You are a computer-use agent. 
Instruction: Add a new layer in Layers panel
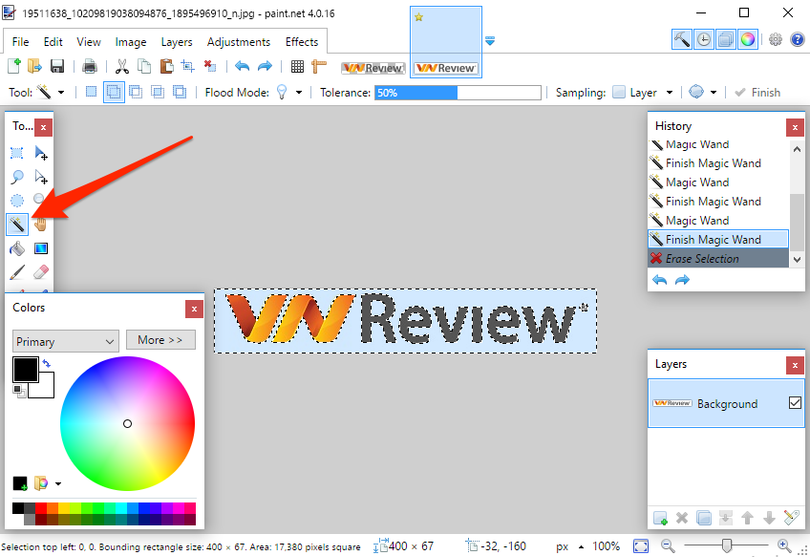(x=660, y=518)
